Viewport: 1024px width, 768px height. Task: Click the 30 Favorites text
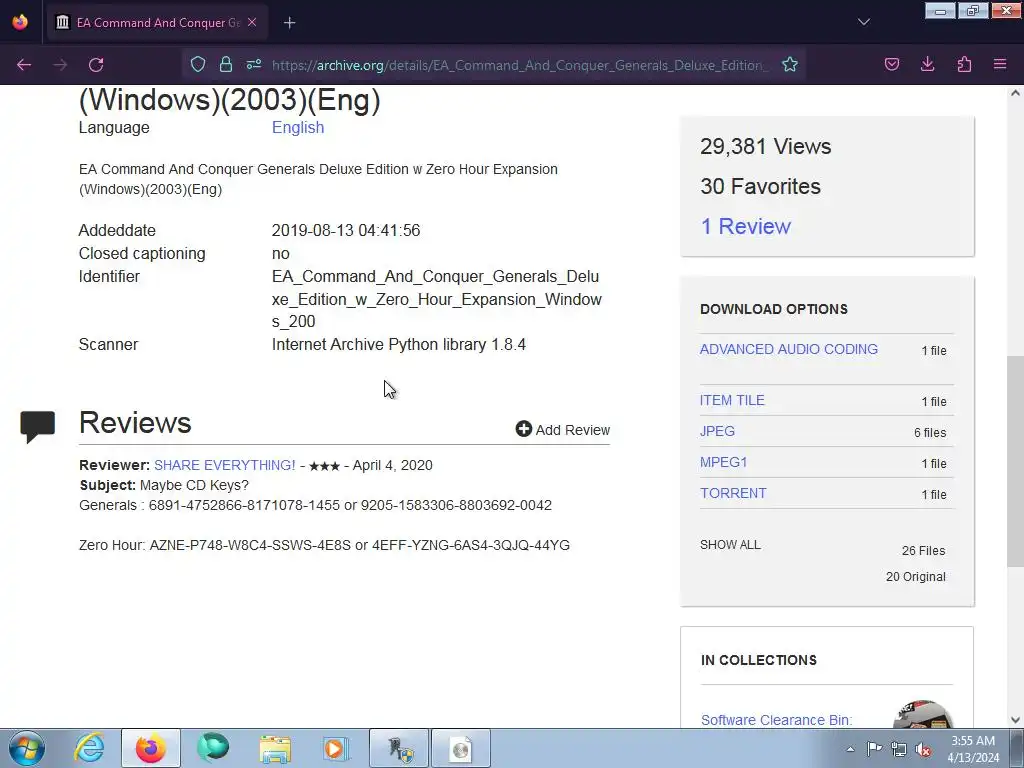[x=760, y=186]
